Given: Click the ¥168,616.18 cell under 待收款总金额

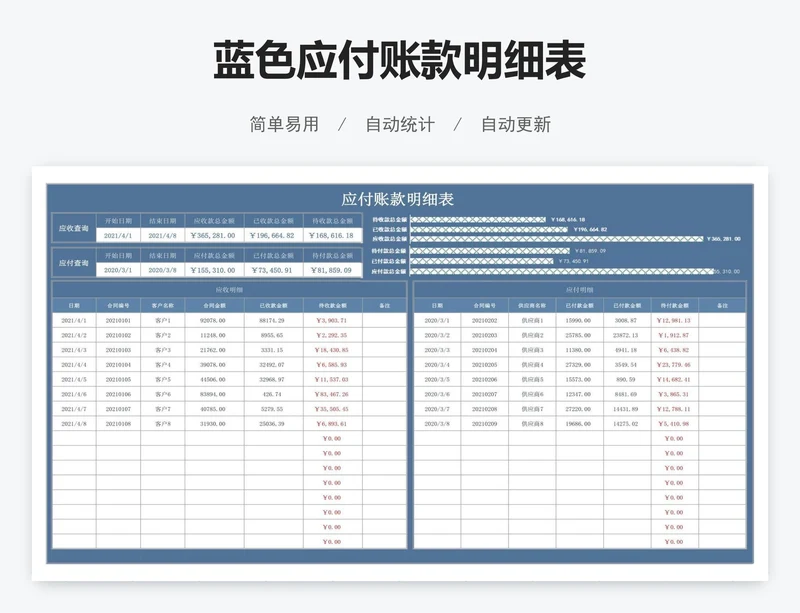Looking at the screenshot, I should point(333,235).
